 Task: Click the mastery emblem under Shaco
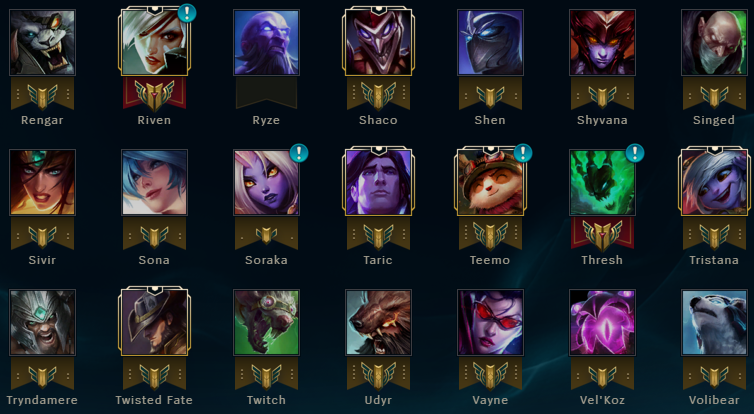tap(378, 95)
